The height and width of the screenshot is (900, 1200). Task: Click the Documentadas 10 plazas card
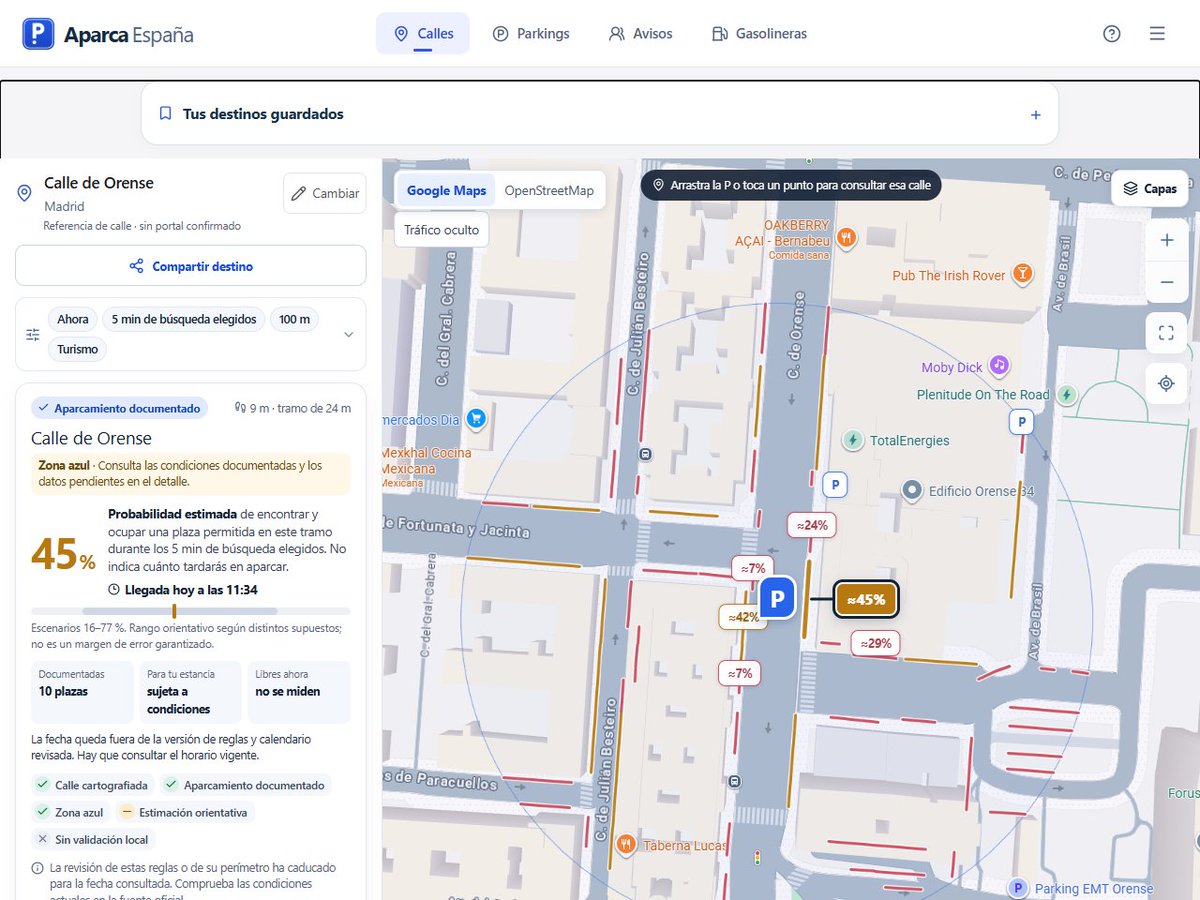[x=82, y=692]
